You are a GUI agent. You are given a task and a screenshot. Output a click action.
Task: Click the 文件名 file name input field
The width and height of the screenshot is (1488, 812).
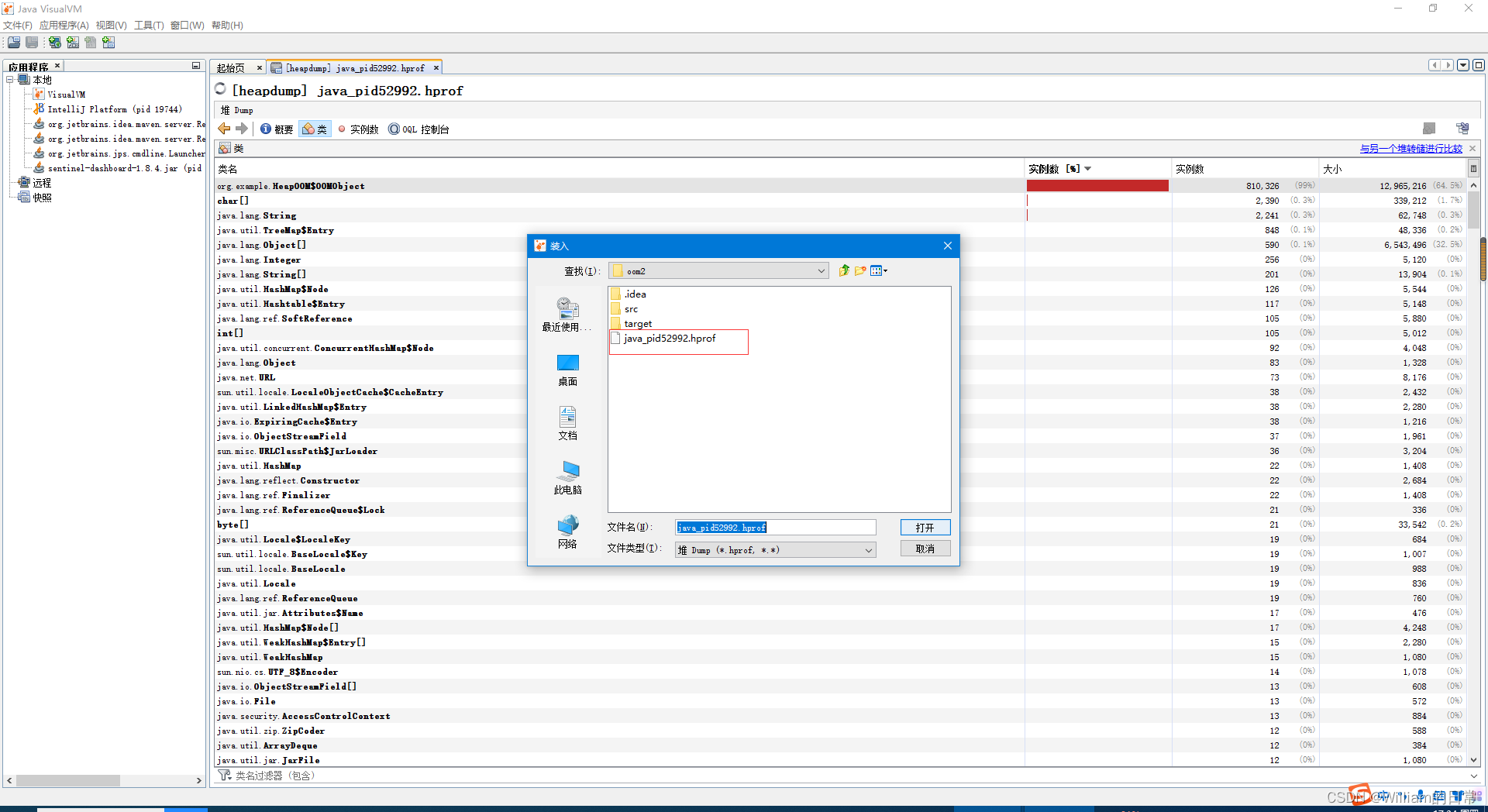point(775,528)
